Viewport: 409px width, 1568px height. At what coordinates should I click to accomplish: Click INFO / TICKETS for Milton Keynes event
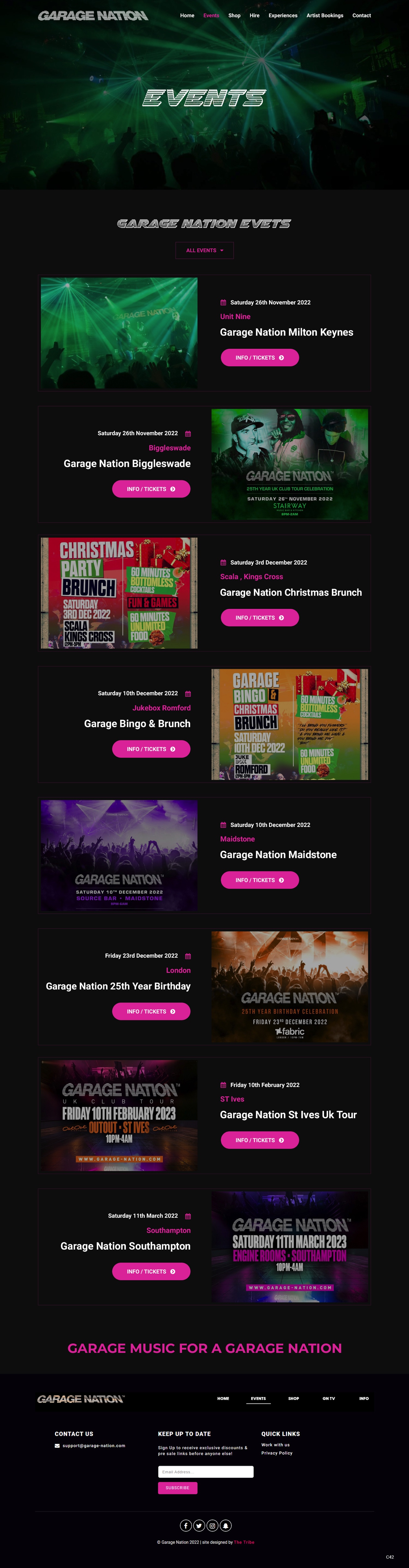point(260,357)
